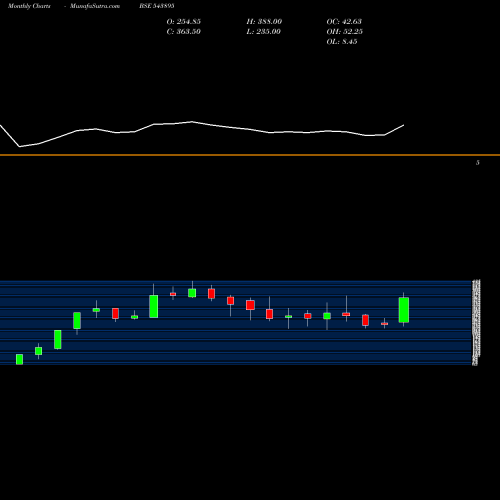The width and height of the screenshot is (500, 500).
Task: Click the tall green candle with the highest upper wick
Action: [x=153, y=306]
